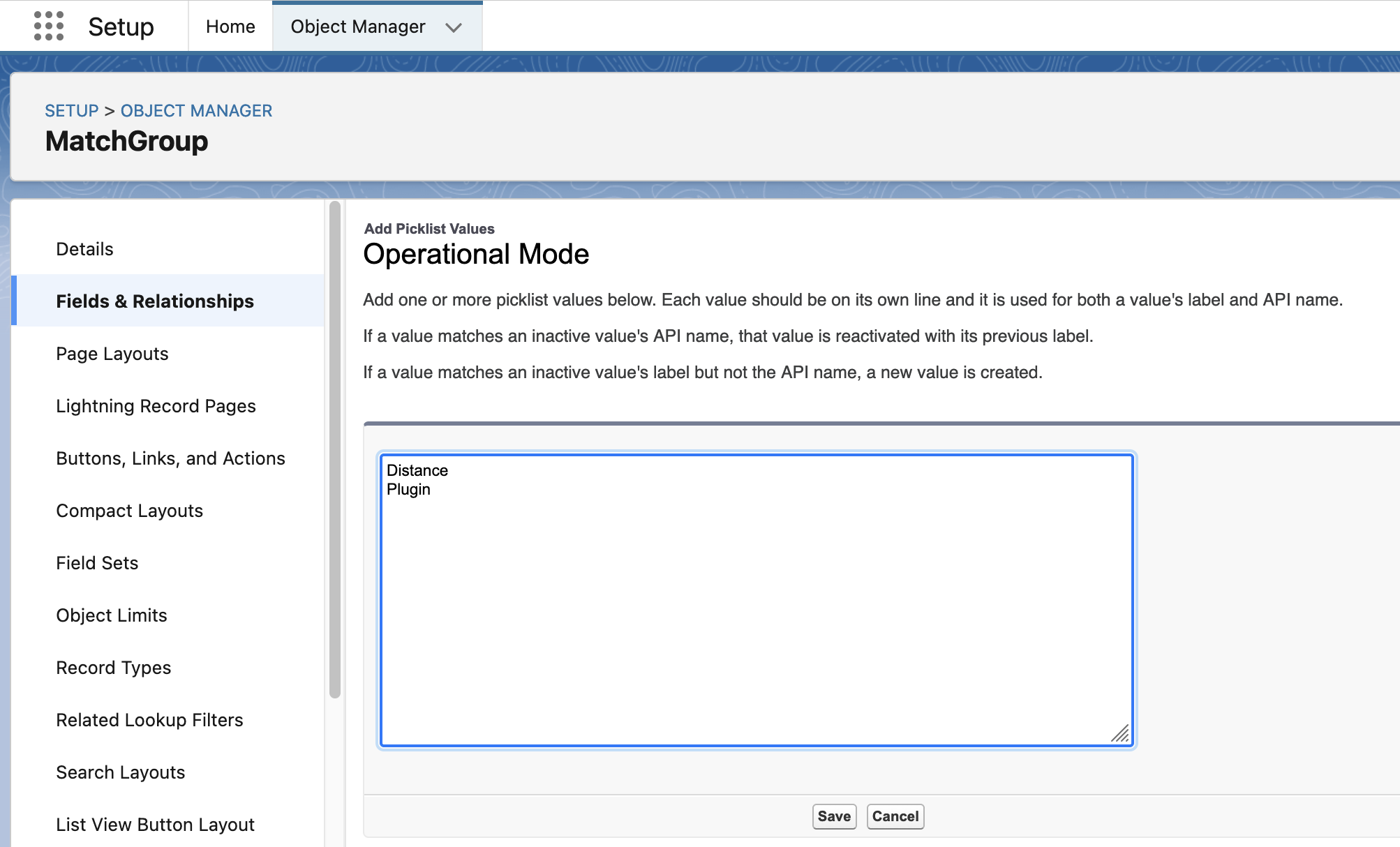Follow the SETUP breadcrumb link
Image resolution: width=1400 pixels, height=847 pixels.
[x=72, y=111]
